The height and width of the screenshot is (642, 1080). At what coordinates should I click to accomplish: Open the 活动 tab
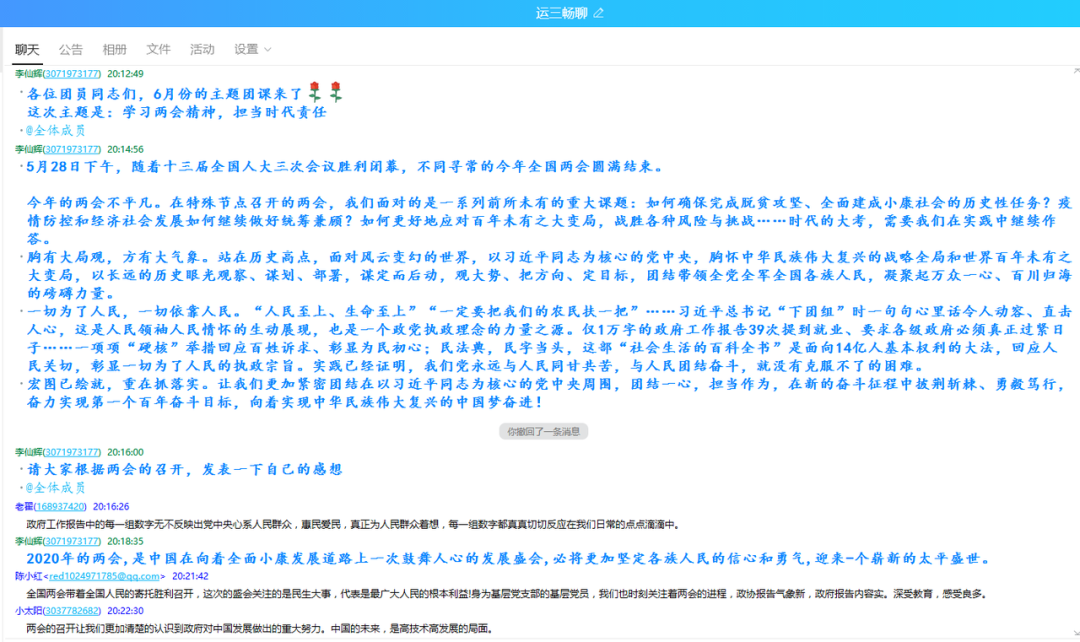point(202,49)
